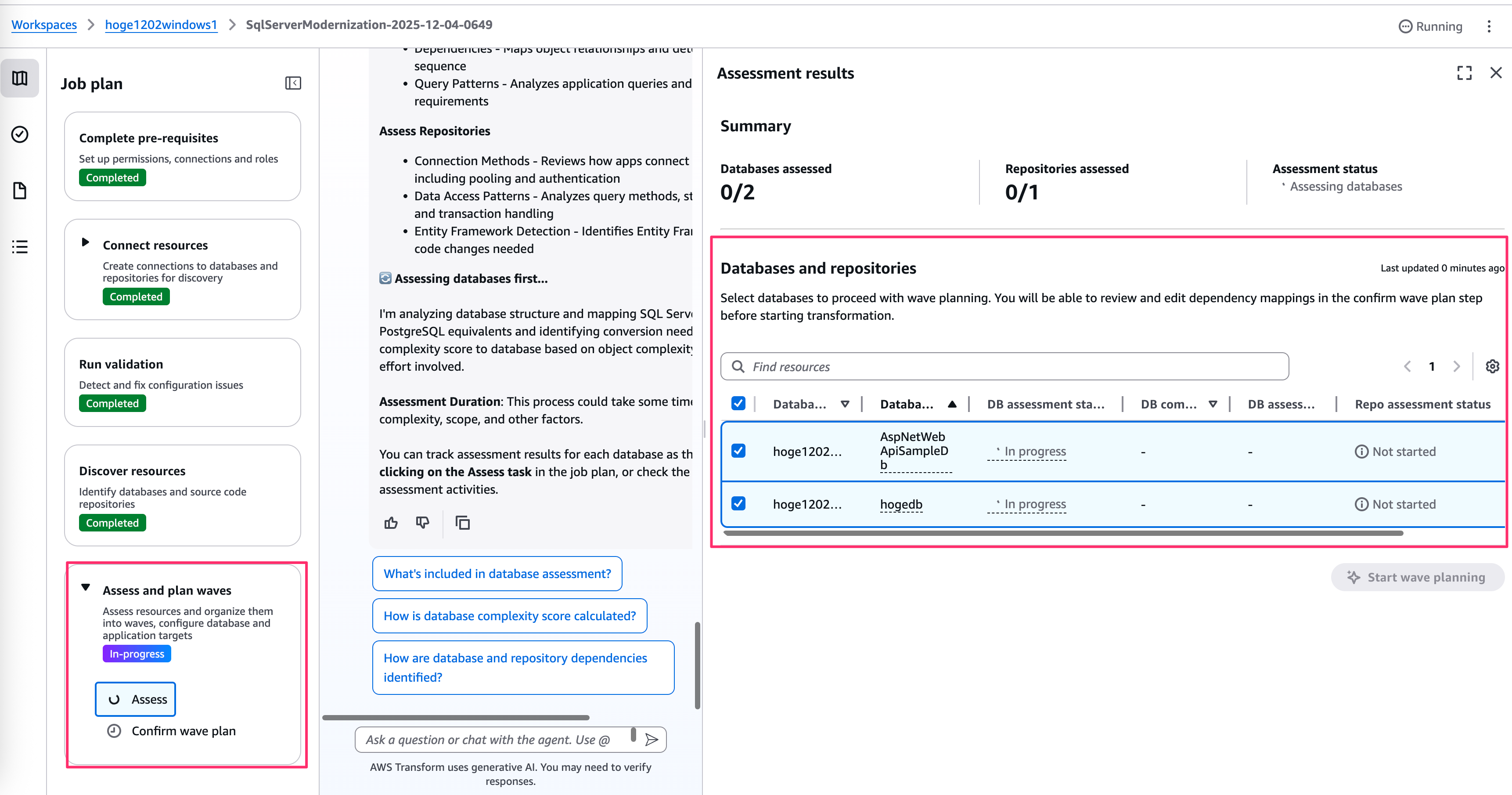The height and width of the screenshot is (795, 1512).
Task: Sort by DB complexity column arrow
Action: pyautogui.click(x=1213, y=404)
